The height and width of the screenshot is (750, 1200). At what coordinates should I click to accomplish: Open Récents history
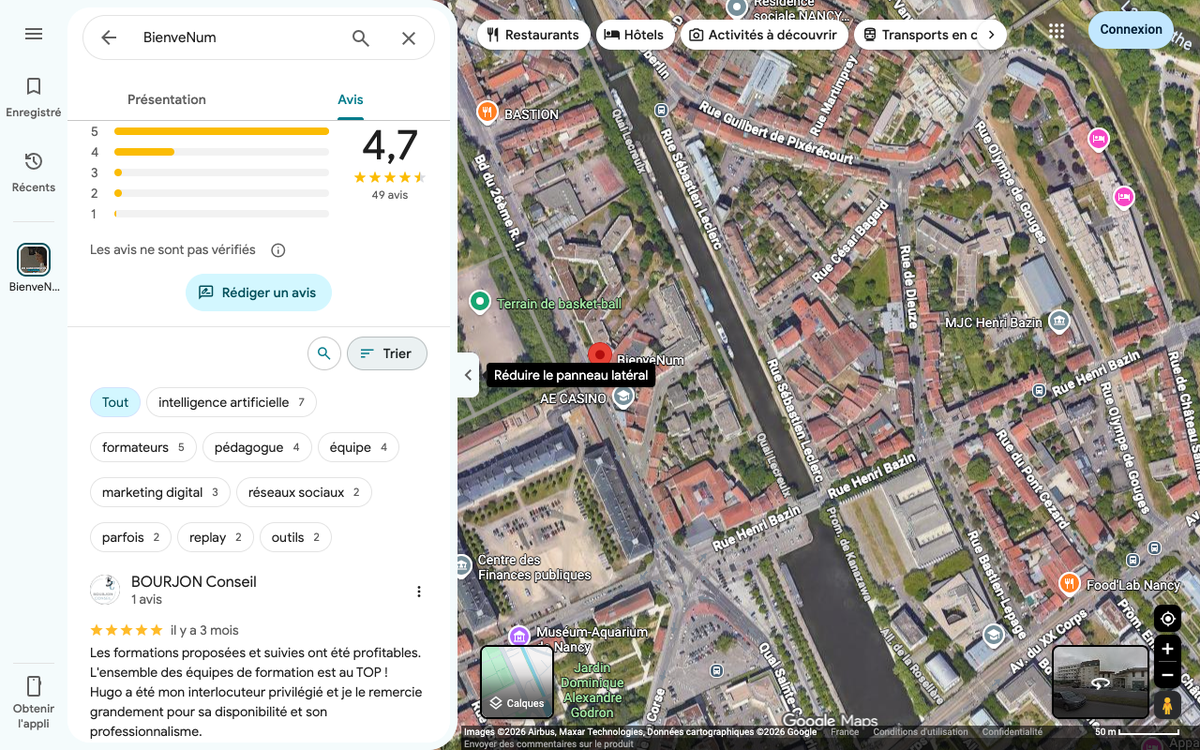pyautogui.click(x=33, y=172)
